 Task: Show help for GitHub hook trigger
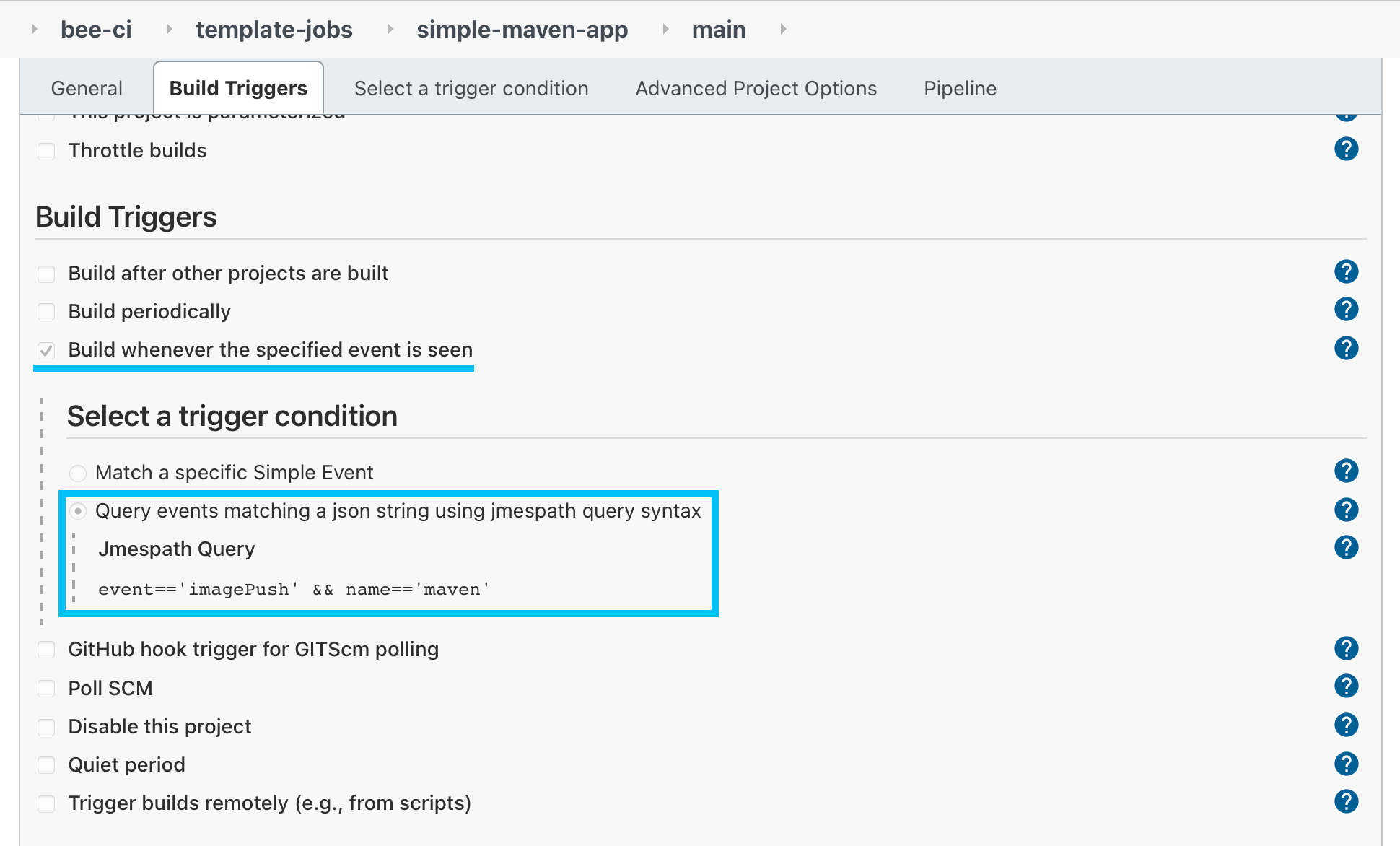[x=1346, y=649]
